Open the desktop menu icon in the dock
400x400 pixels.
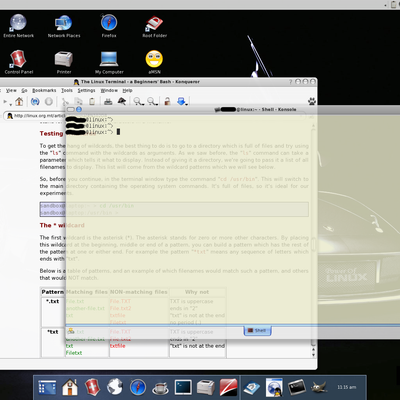click(47, 388)
